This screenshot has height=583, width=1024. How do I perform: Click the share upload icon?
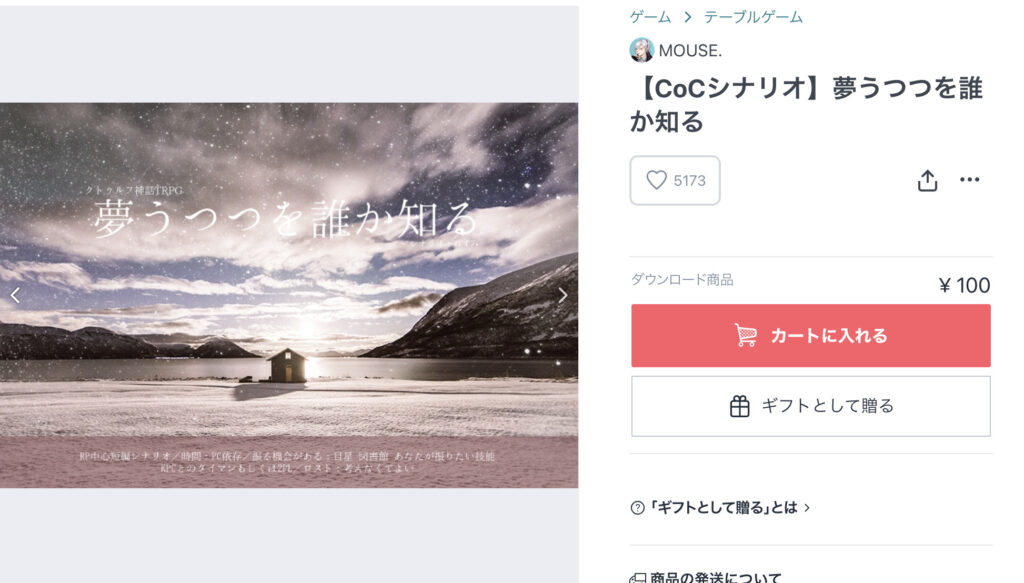click(x=927, y=181)
